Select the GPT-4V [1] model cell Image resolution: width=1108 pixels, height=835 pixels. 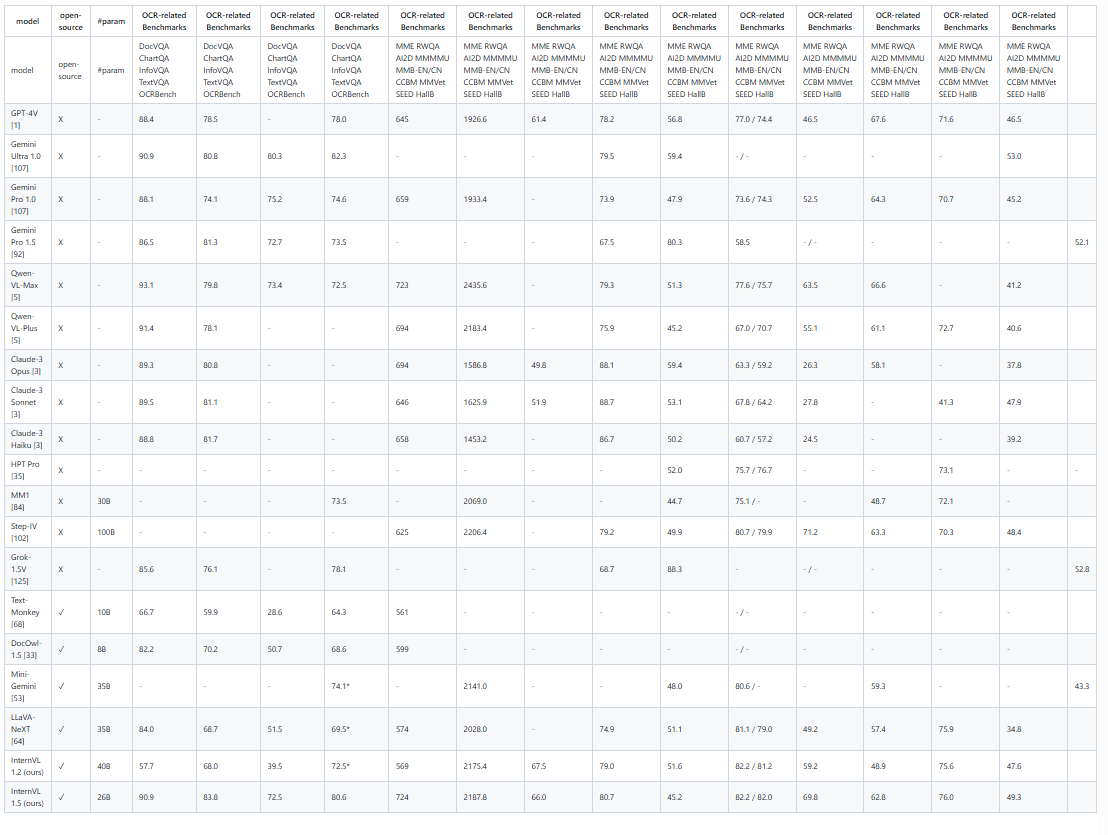tap(28, 119)
